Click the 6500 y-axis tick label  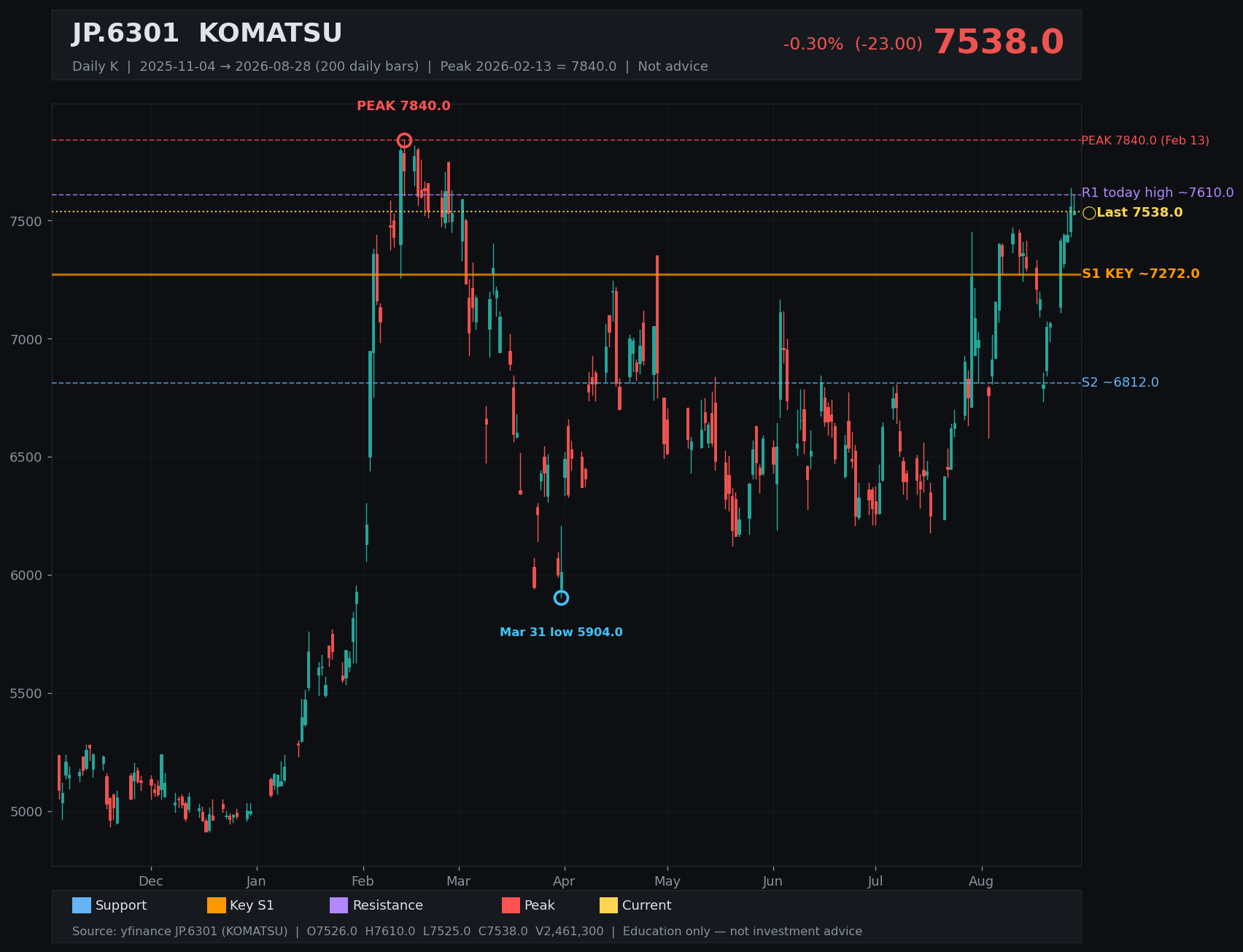tap(26, 457)
